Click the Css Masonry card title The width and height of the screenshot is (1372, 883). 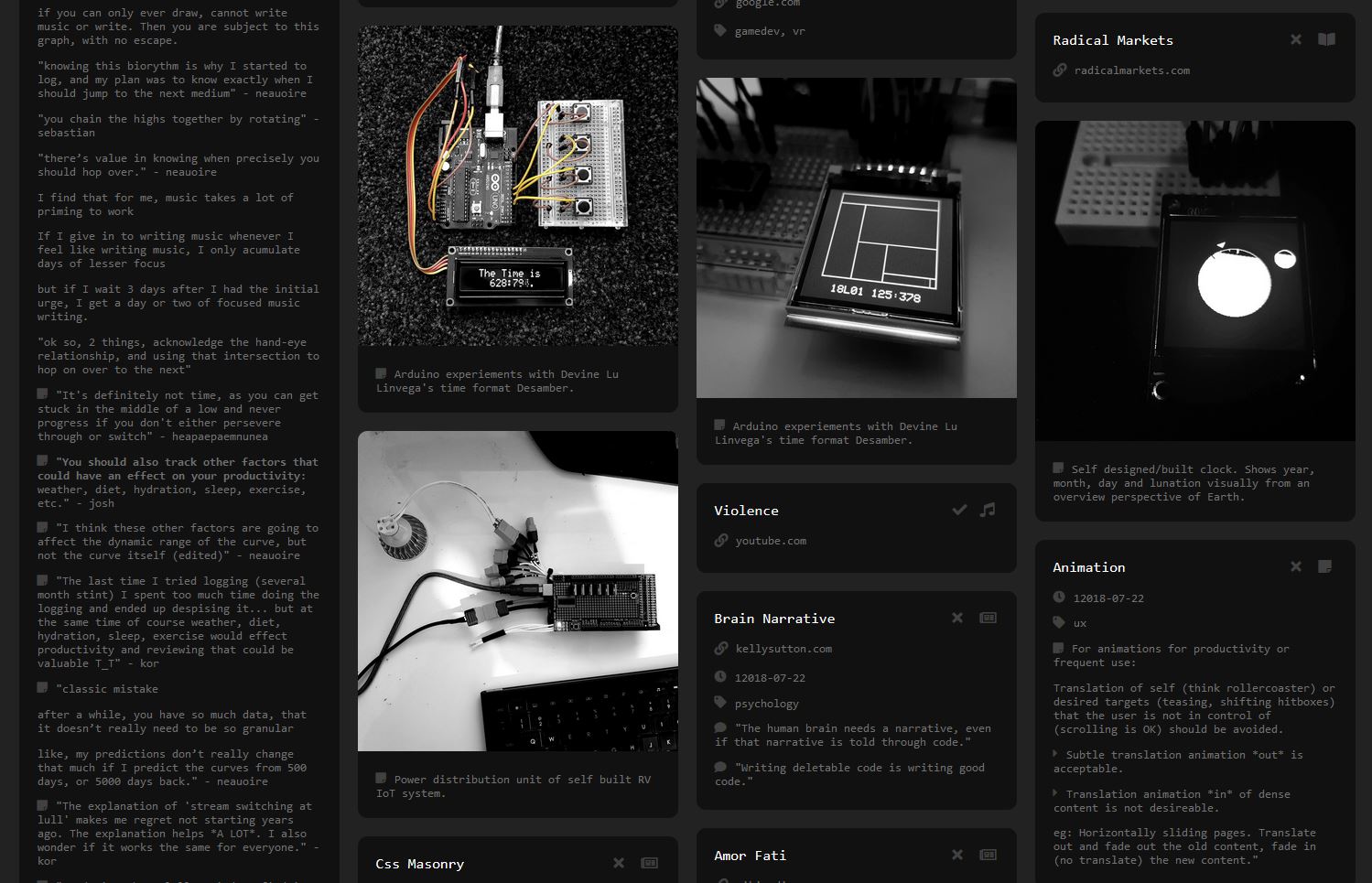click(x=419, y=864)
